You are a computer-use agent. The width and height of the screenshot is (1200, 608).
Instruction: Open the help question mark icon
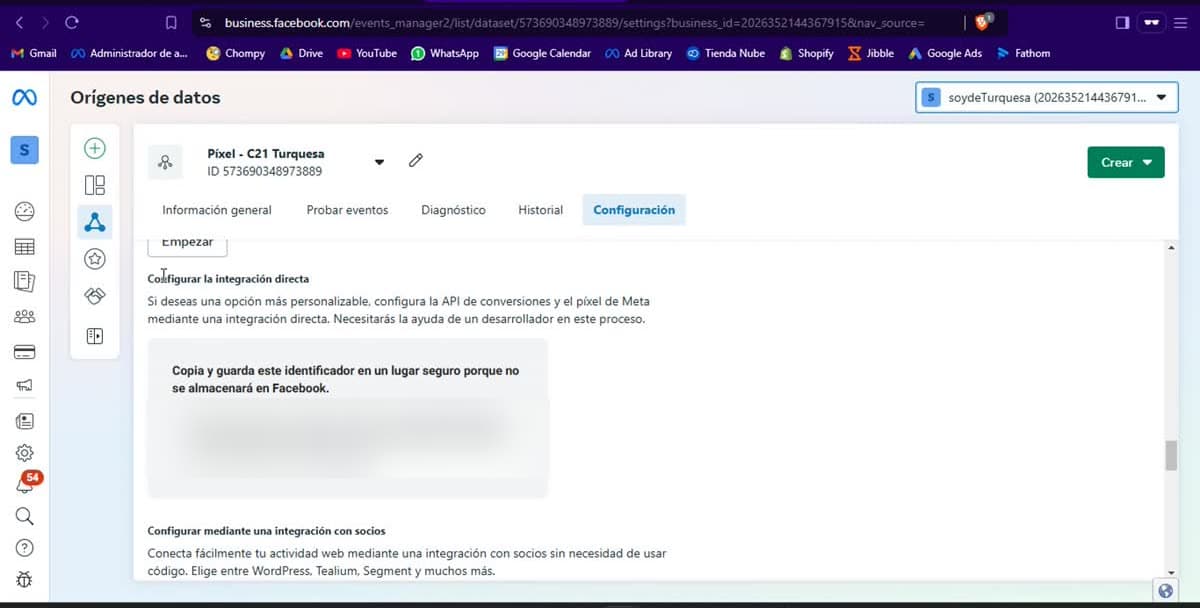coord(24,548)
